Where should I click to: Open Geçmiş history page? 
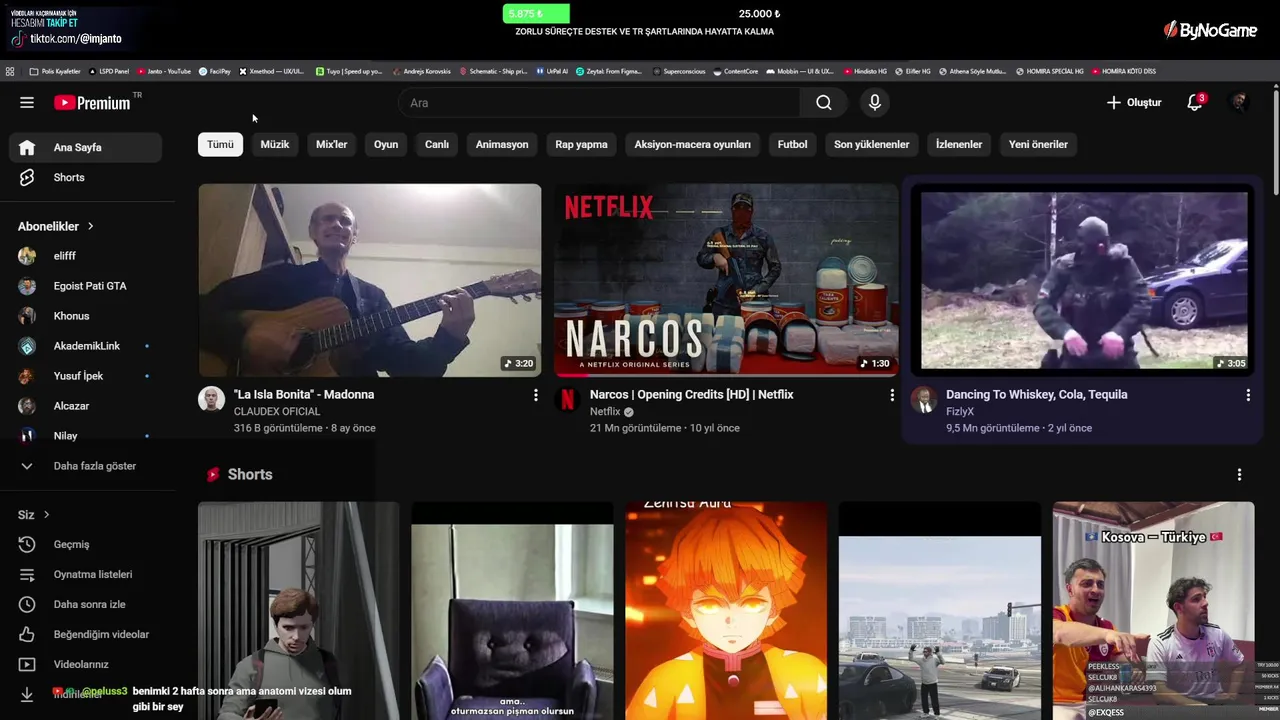pos(86,545)
